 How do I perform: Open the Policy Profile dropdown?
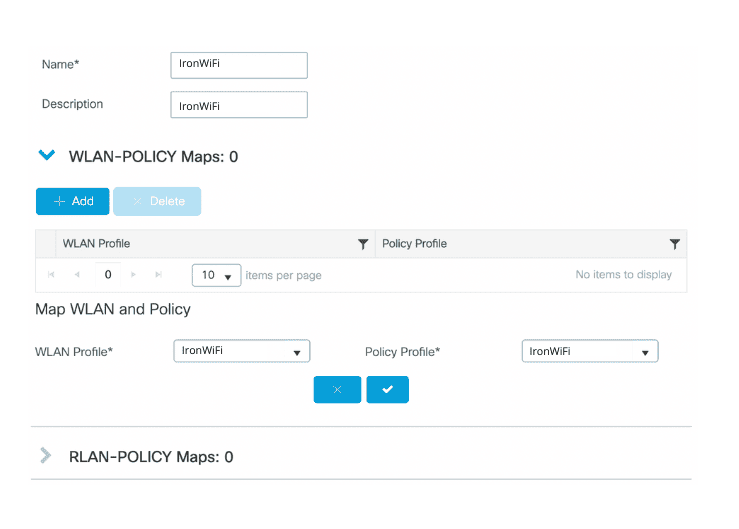point(589,351)
